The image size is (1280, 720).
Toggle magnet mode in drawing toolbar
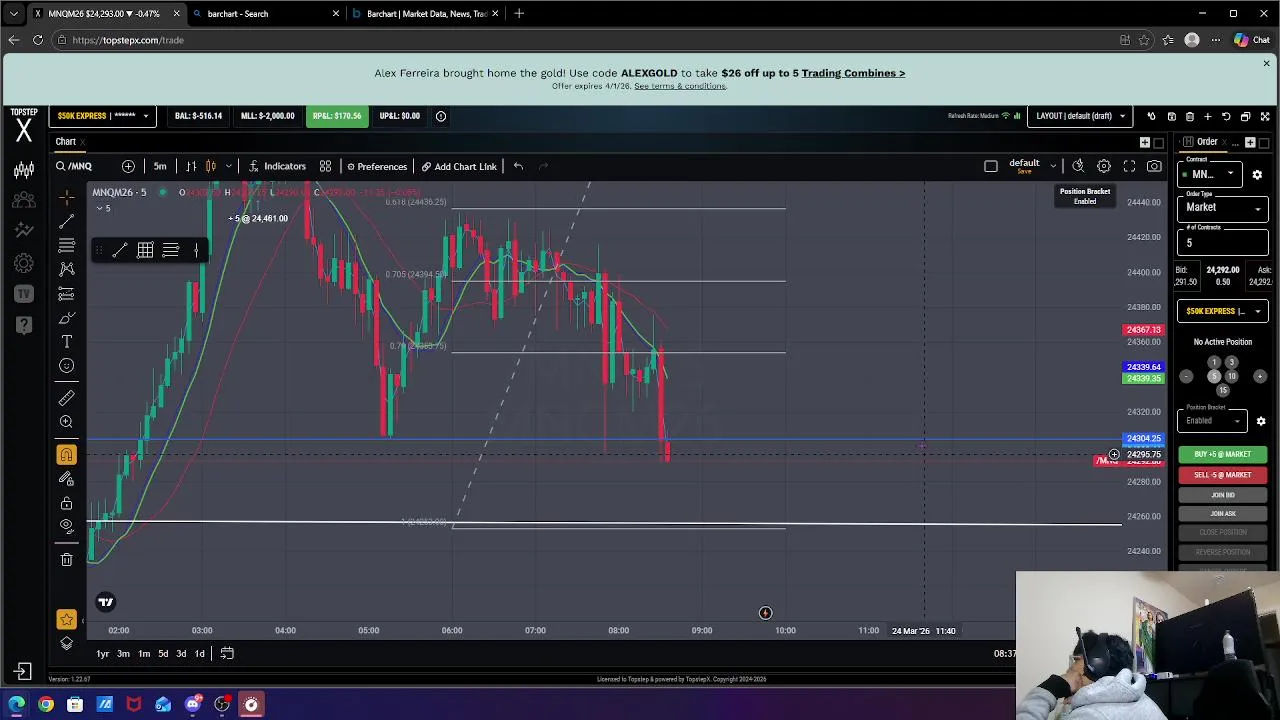pyautogui.click(x=66, y=455)
